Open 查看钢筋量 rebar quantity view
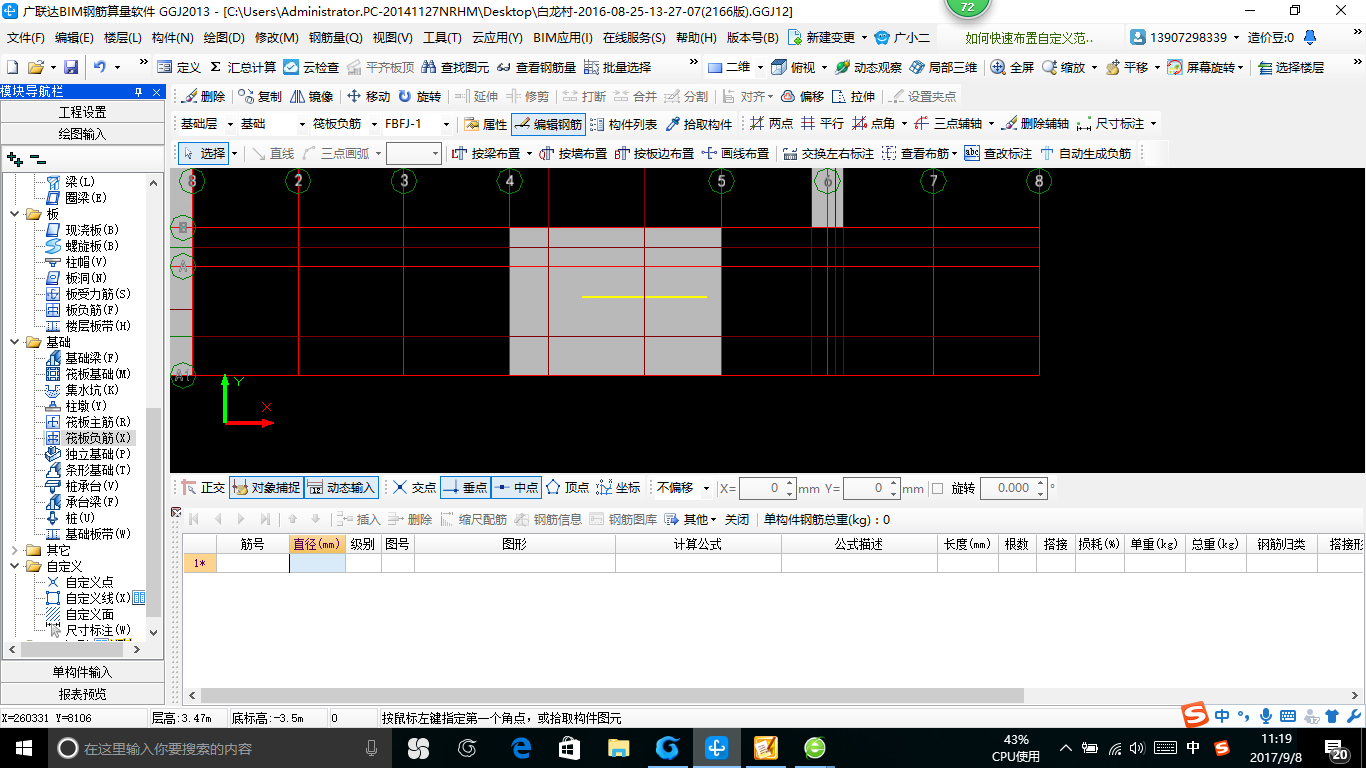 536,67
